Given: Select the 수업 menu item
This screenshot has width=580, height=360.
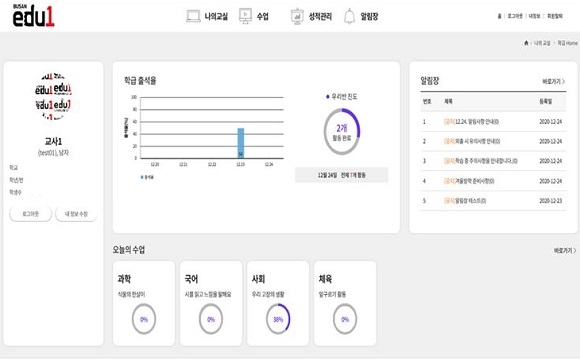Looking at the screenshot, I should pyautogui.click(x=263, y=16).
